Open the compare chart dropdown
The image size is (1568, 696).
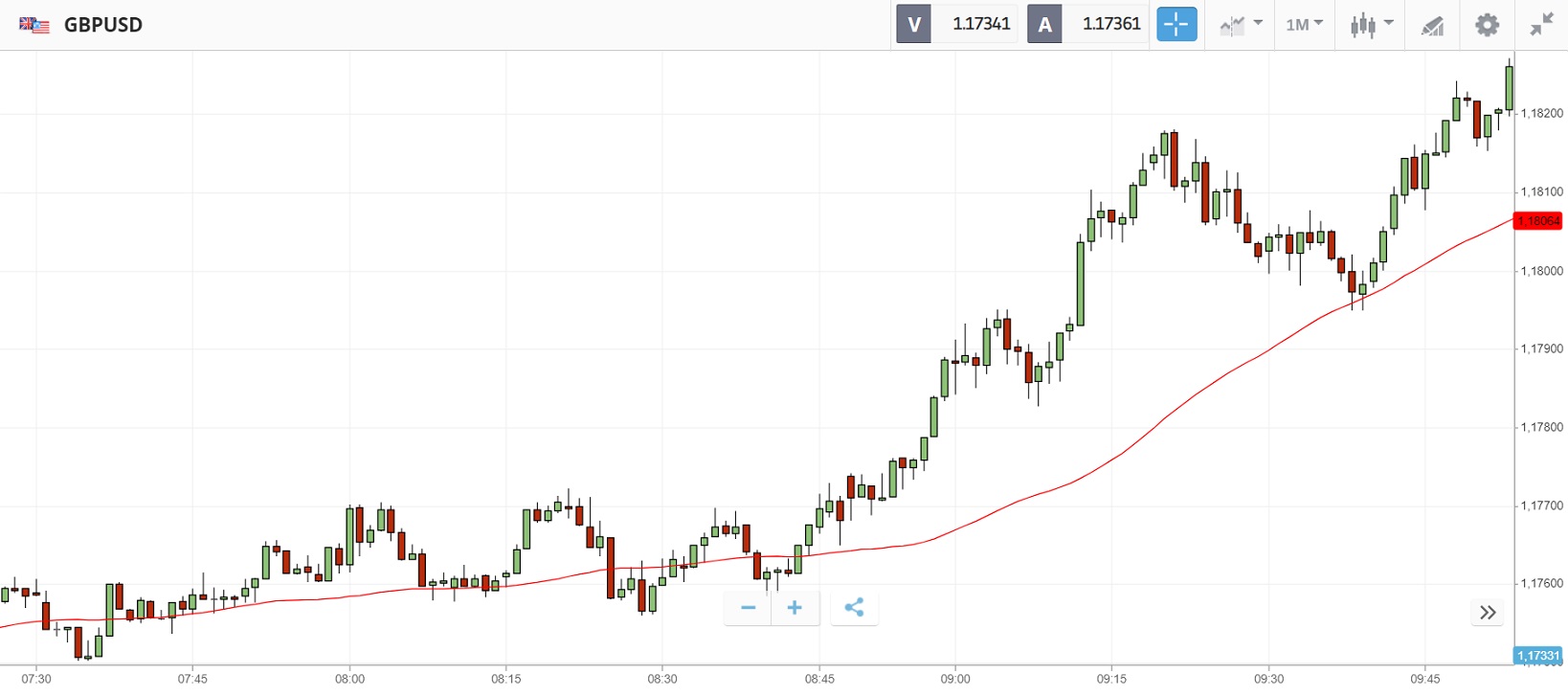click(1242, 25)
